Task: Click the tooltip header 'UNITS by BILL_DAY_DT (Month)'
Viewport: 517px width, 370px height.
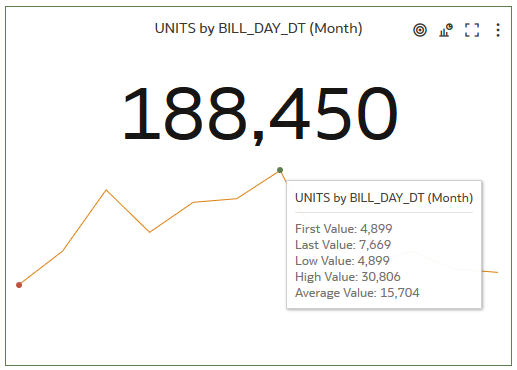Action: click(384, 198)
